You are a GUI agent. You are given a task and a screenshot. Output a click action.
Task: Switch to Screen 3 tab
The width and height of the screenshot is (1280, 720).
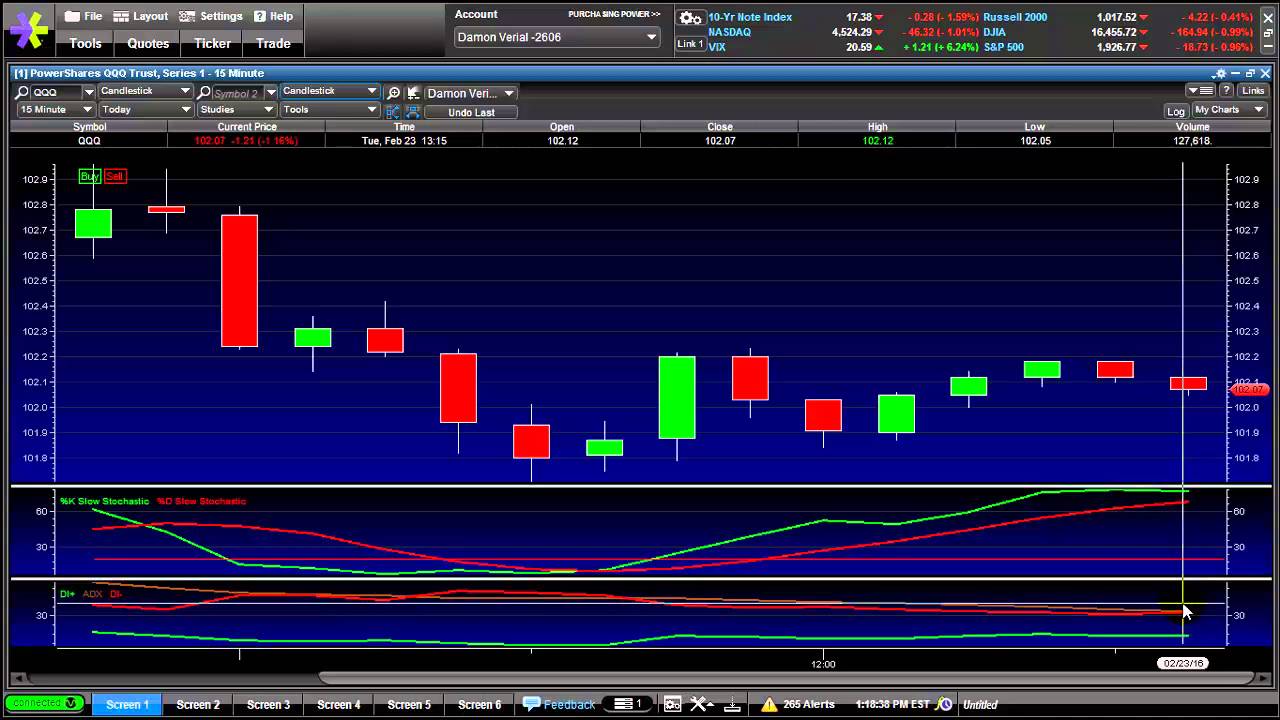(268, 704)
